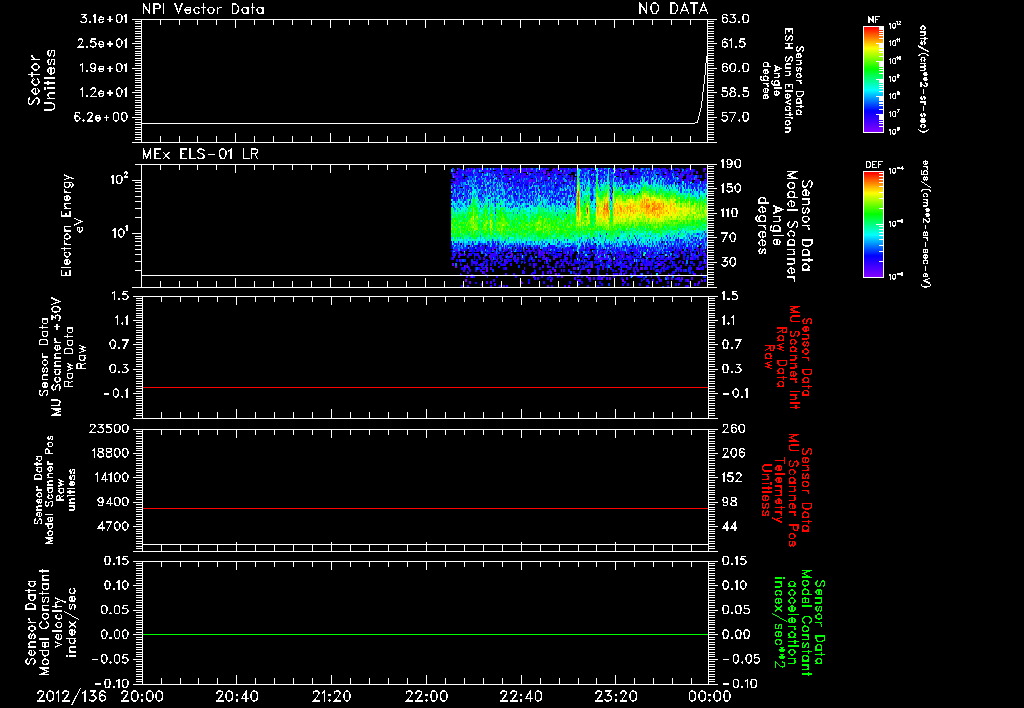
Task: Click the green 'Model Constant acceleration' axis title
Action: (x=799, y=622)
